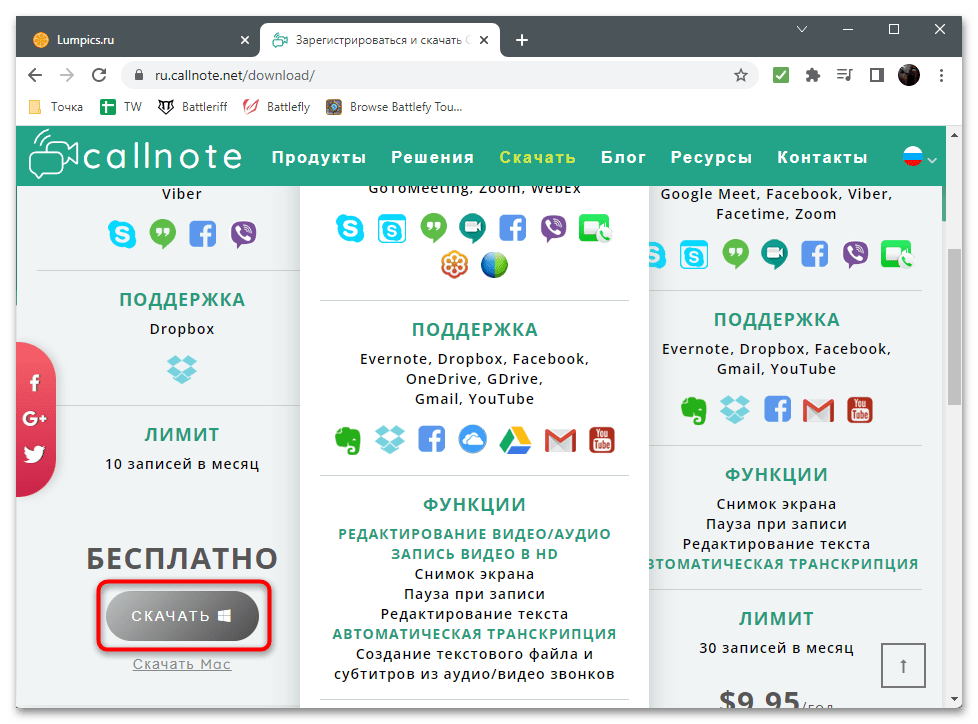
Task: Open the TW bookmark
Action: pos(121,107)
